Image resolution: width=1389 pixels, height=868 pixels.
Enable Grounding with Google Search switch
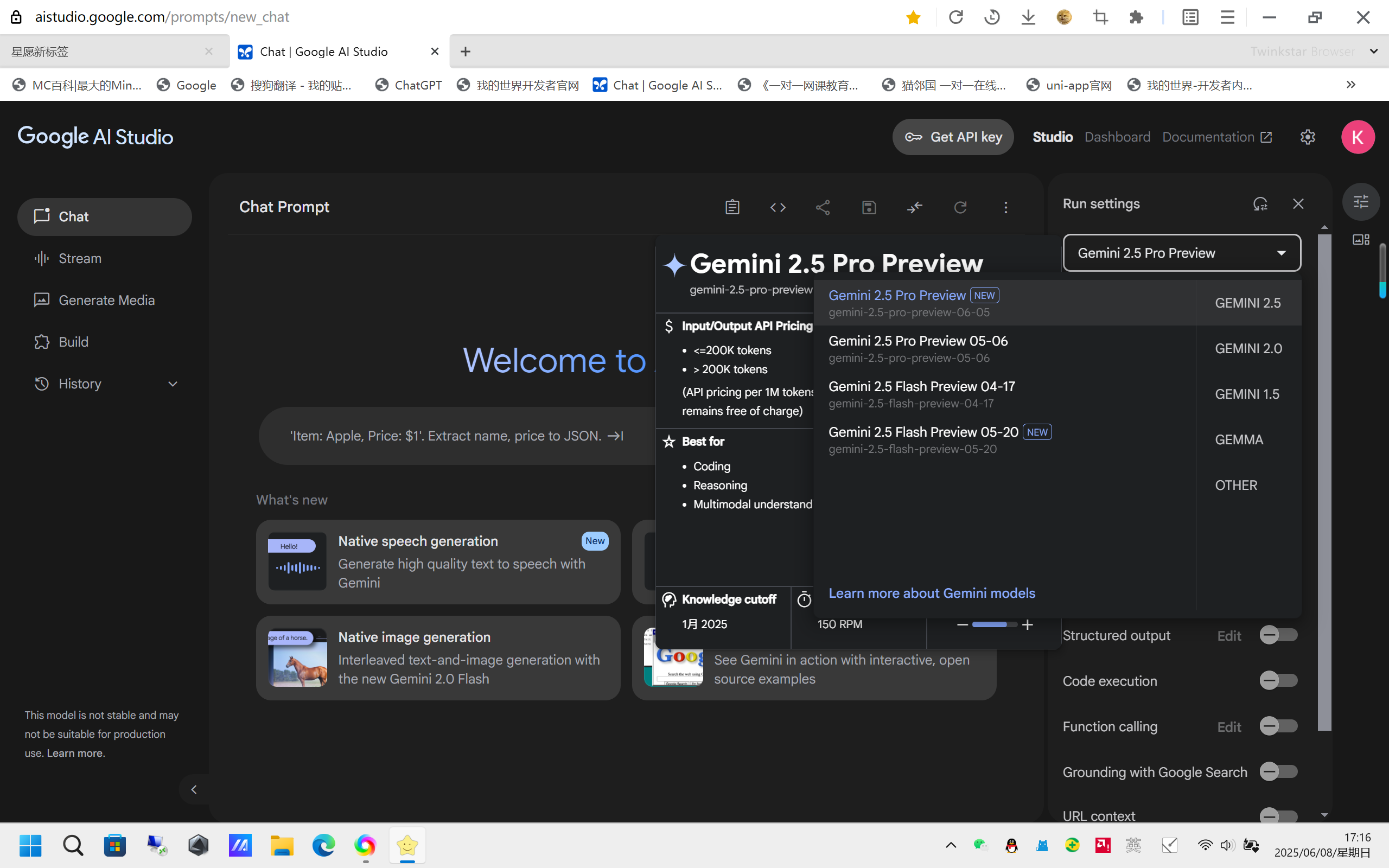pyautogui.click(x=1278, y=771)
